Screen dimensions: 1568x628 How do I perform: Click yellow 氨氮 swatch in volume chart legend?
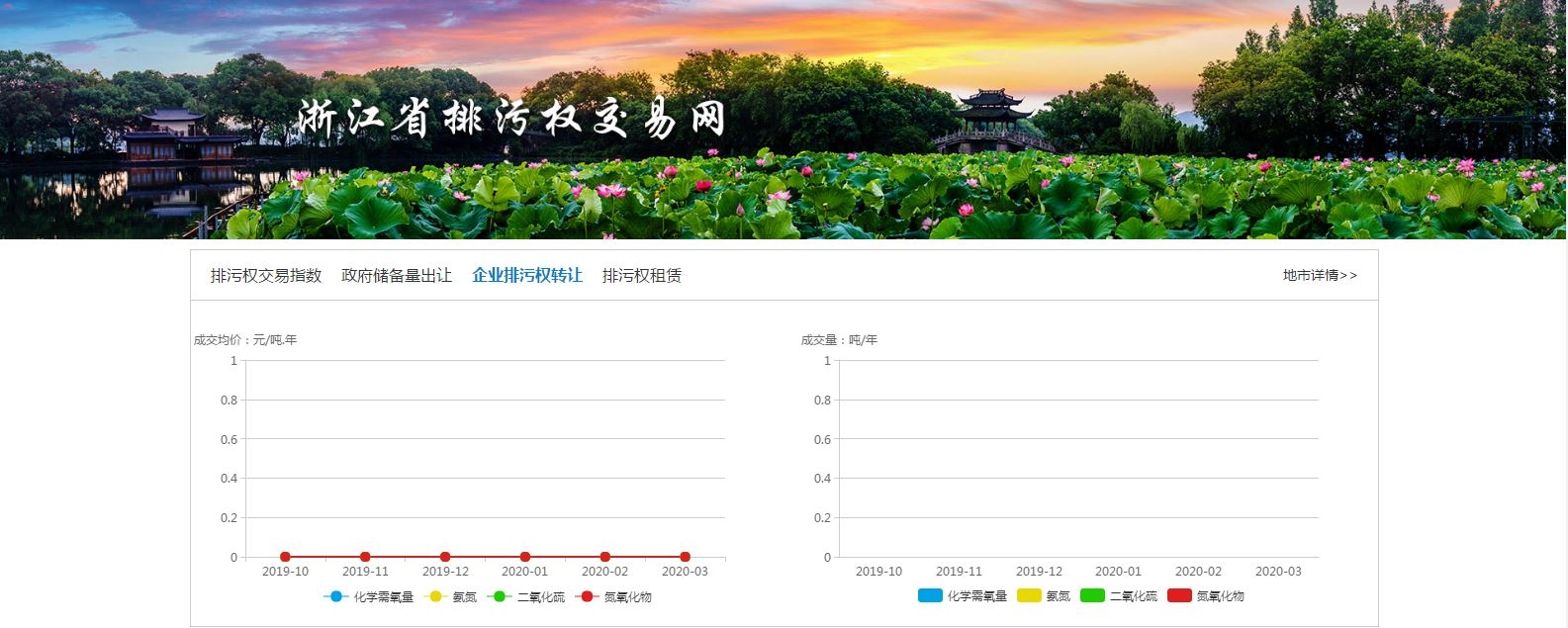click(1030, 596)
